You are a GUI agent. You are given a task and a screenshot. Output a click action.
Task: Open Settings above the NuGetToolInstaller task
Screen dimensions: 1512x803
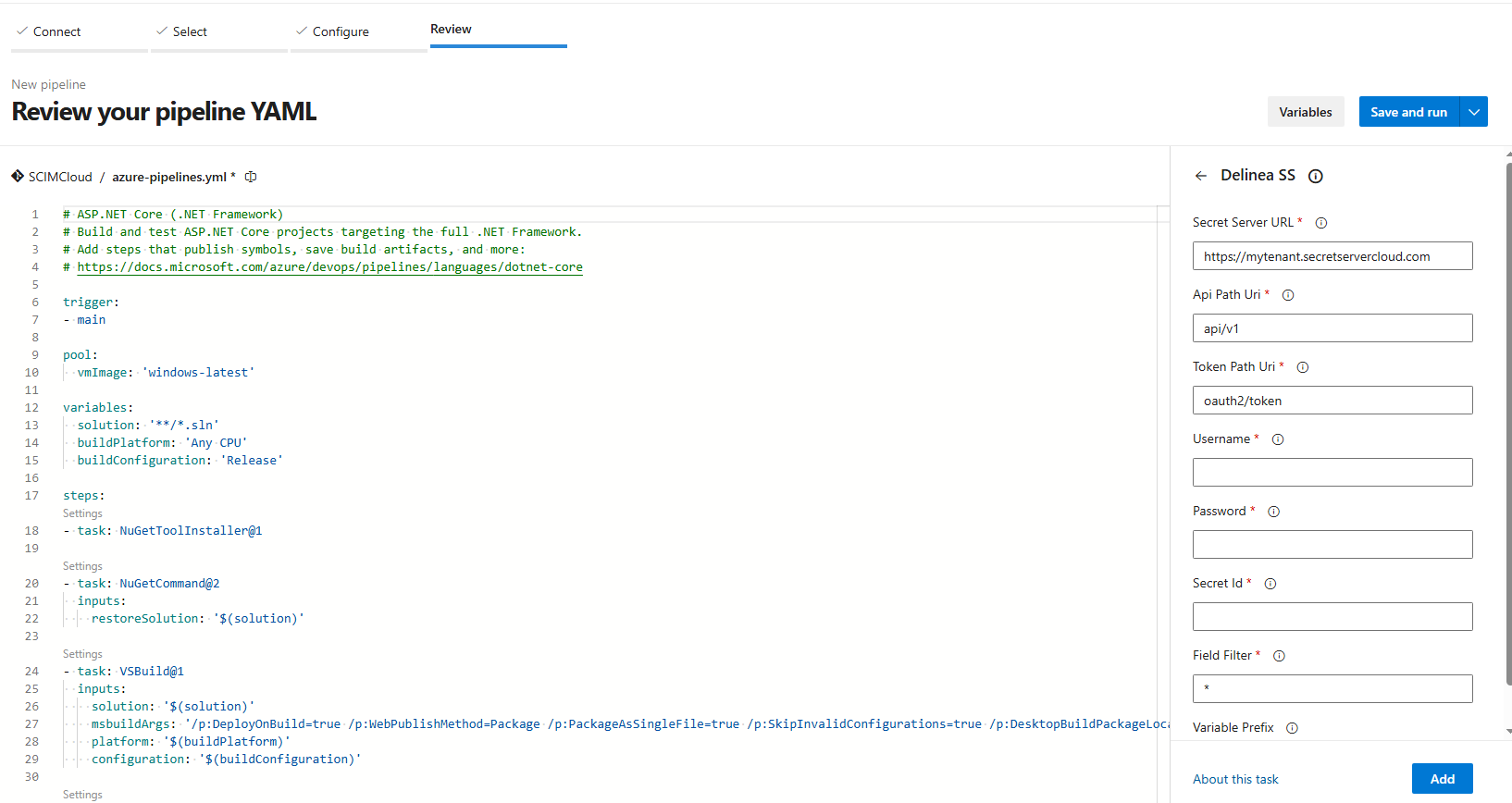click(82, 513)
